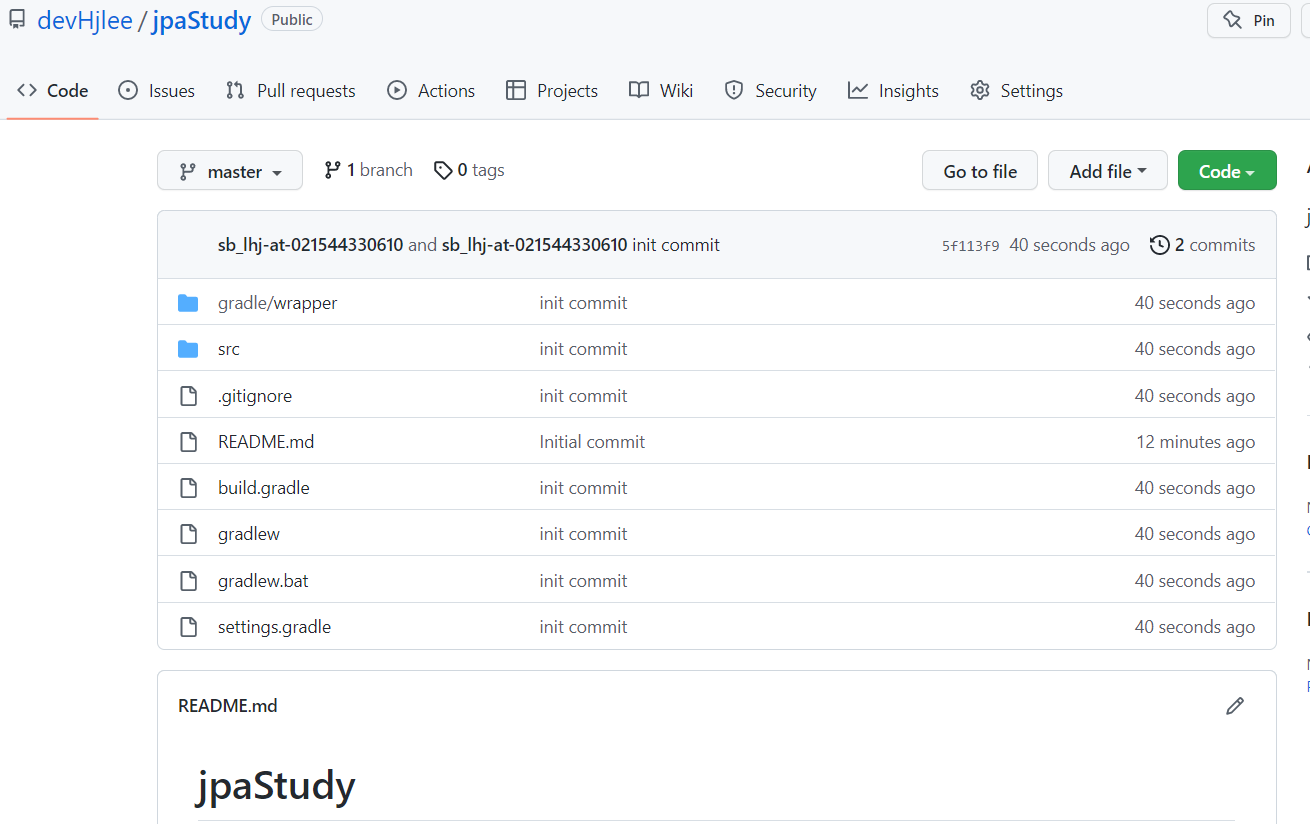Open the Actions tab
The height and width of the screenshot is (824, 1310).
(x=431, y=91)
